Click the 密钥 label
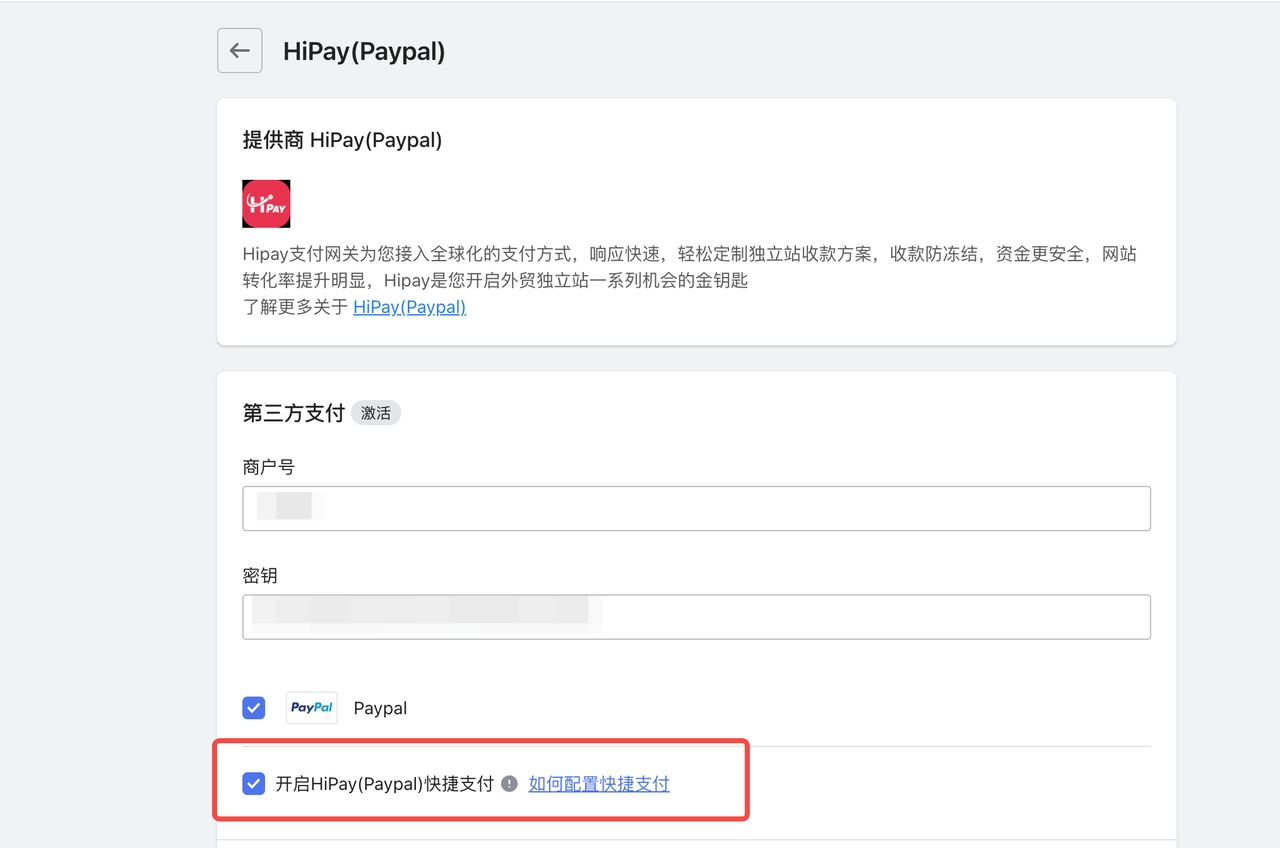This screenshot has height=848, width=1280. pos(260,576)
